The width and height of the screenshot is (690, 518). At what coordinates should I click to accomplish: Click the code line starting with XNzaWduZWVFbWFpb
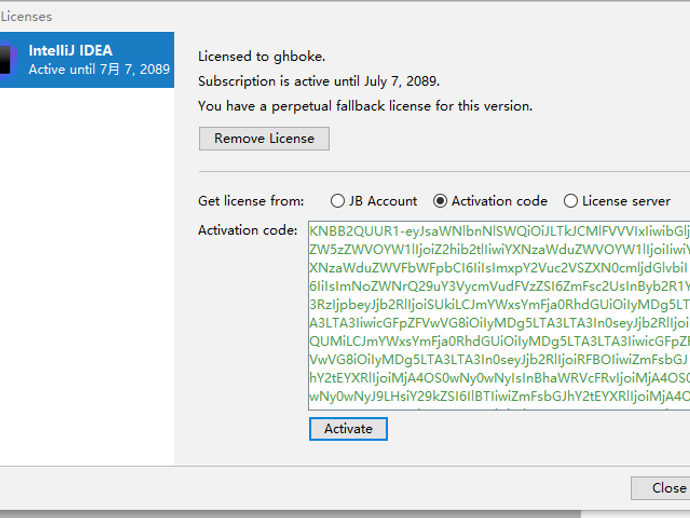click(499, 268)
